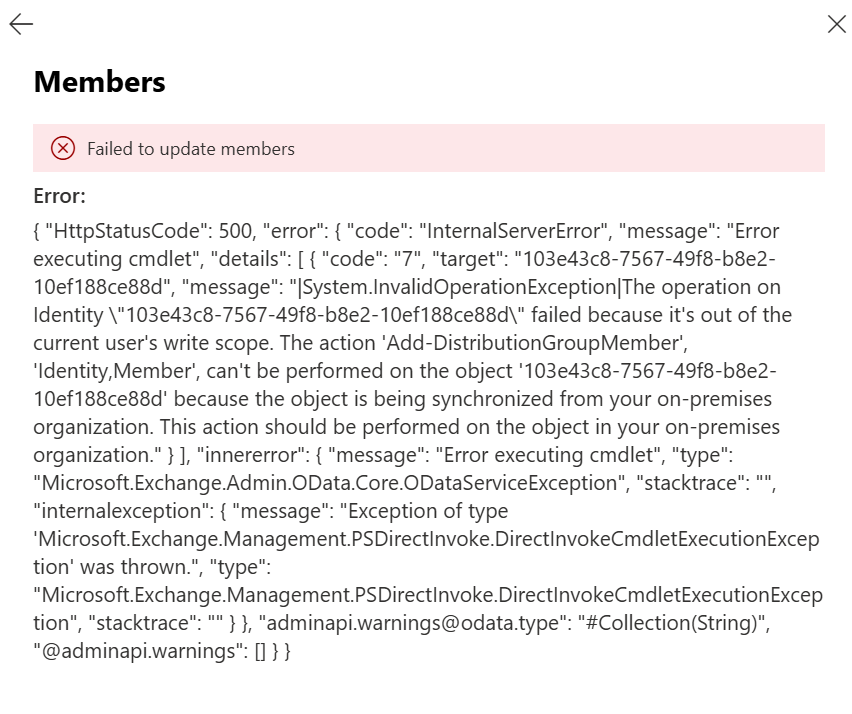This screenshot has height=714, width=852.
Task: Close the Members panel with the X
Action: (x=837, y=24)
